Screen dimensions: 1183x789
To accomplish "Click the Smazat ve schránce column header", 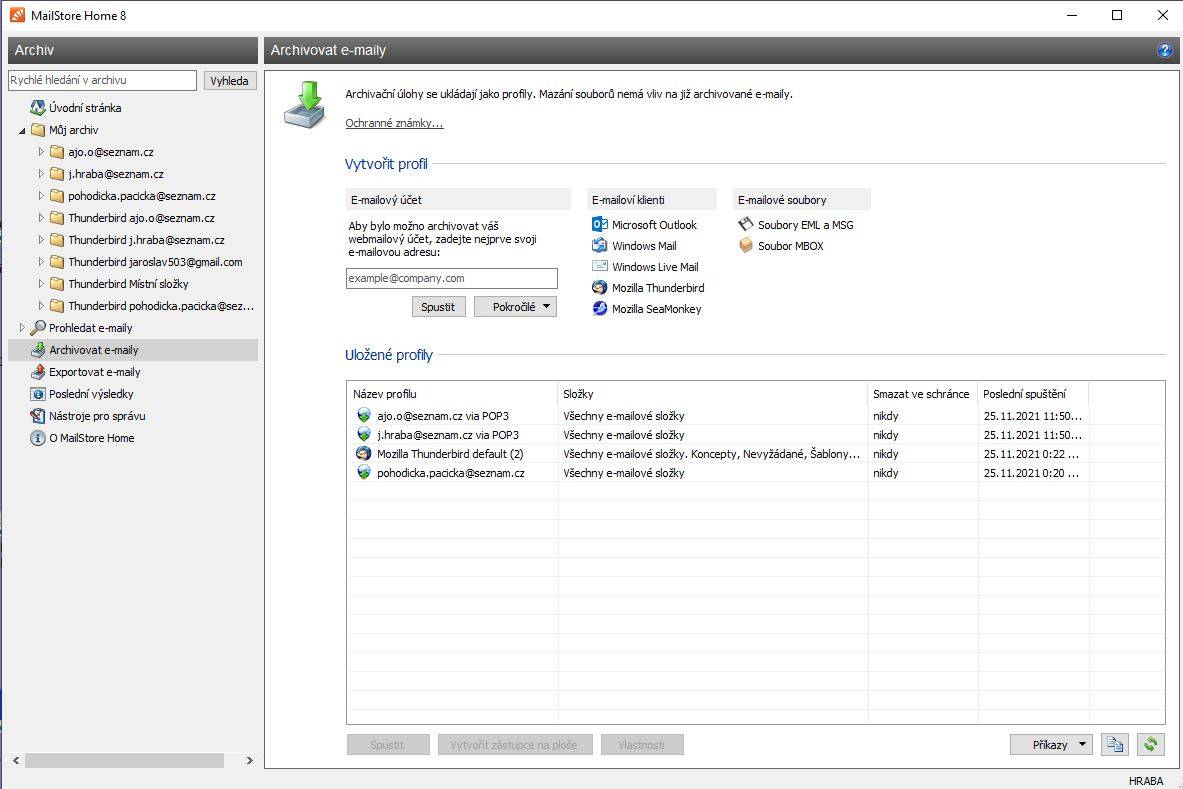I will pos(923,394).
